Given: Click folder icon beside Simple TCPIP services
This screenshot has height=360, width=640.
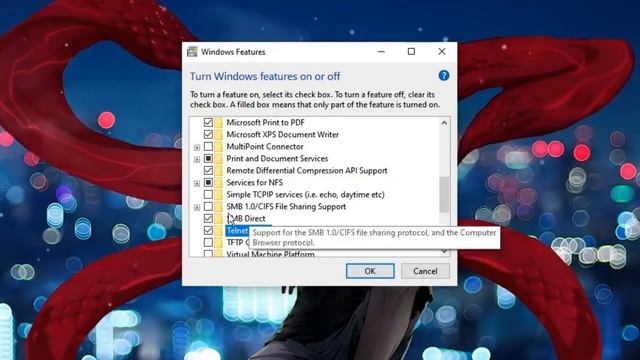Looking at the screenshot, I should tap(219, 194).
